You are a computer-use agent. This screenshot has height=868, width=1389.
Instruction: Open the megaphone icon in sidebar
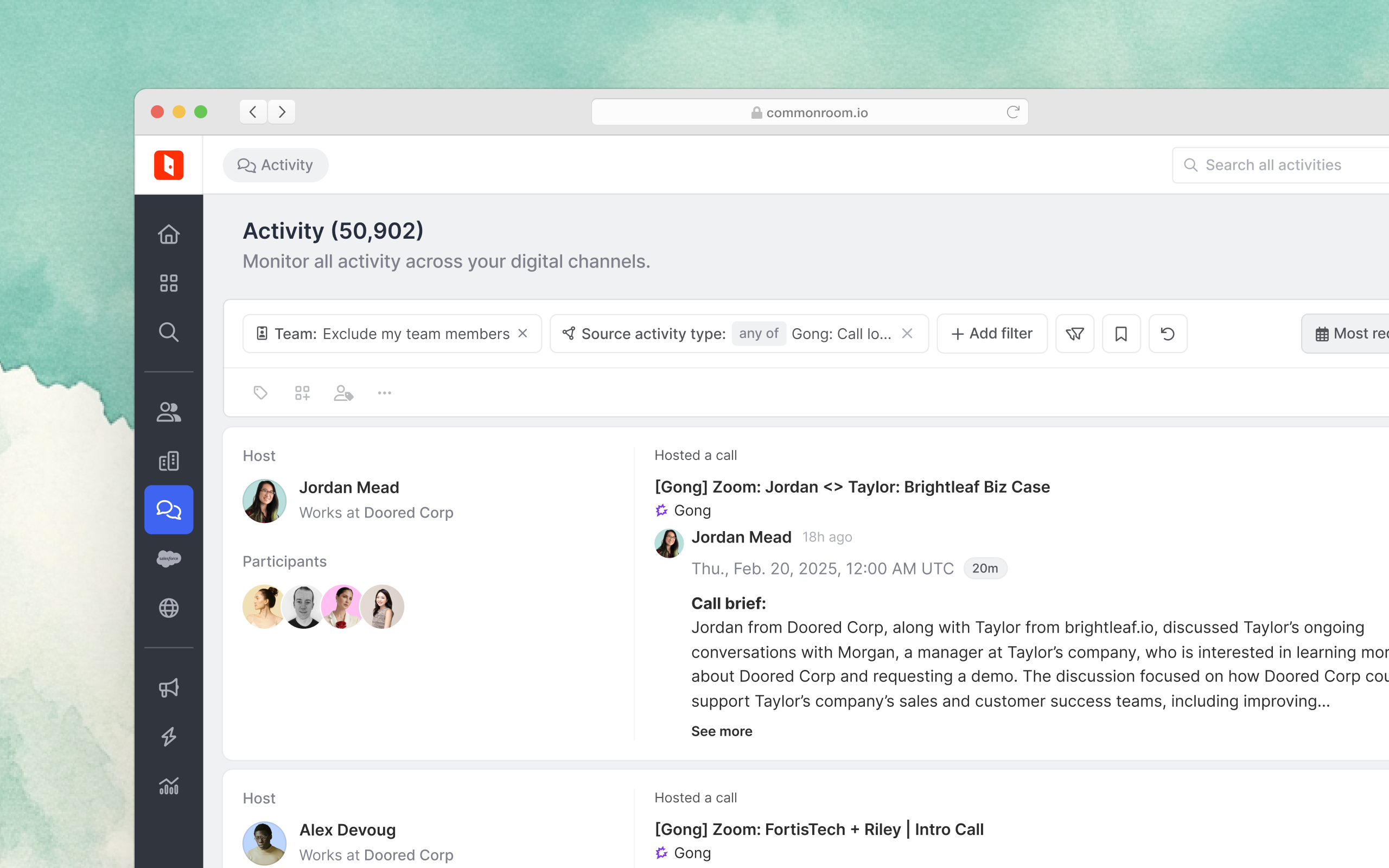pos(169,687)
